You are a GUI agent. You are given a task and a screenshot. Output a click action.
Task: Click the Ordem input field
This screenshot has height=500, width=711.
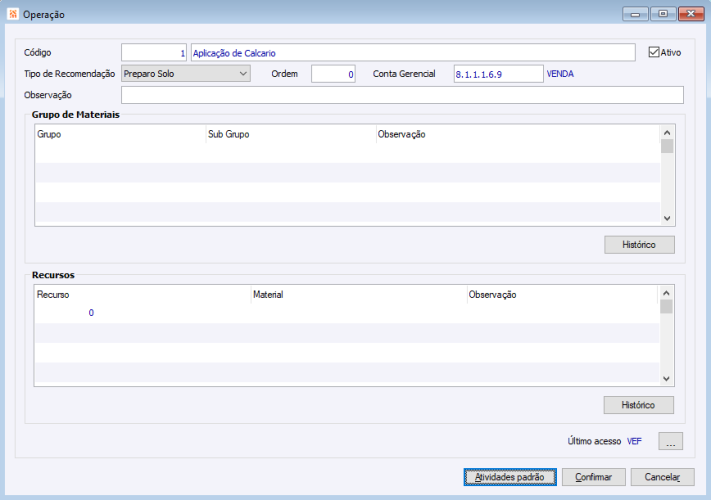pyautogui.click(x=333, y=74)
